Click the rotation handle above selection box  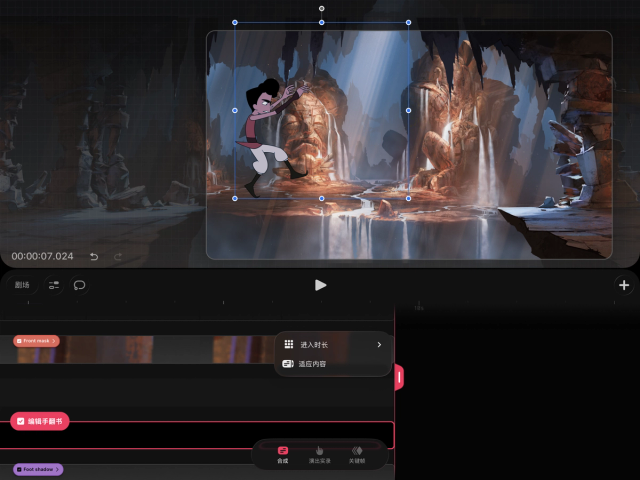point(322,9)
